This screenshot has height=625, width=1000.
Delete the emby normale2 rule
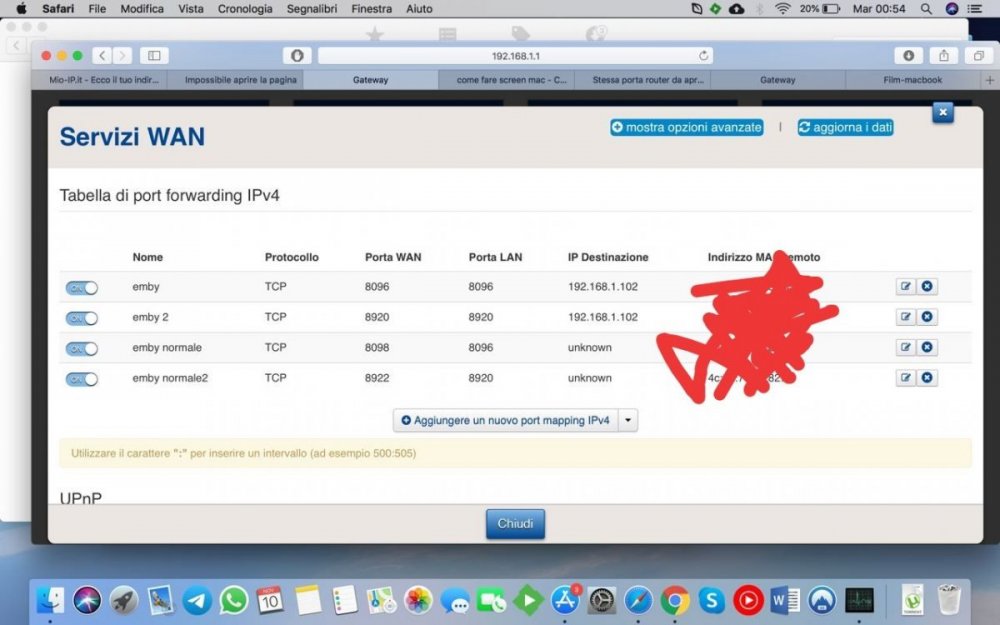pyautogui.click(x=927, y=378)
